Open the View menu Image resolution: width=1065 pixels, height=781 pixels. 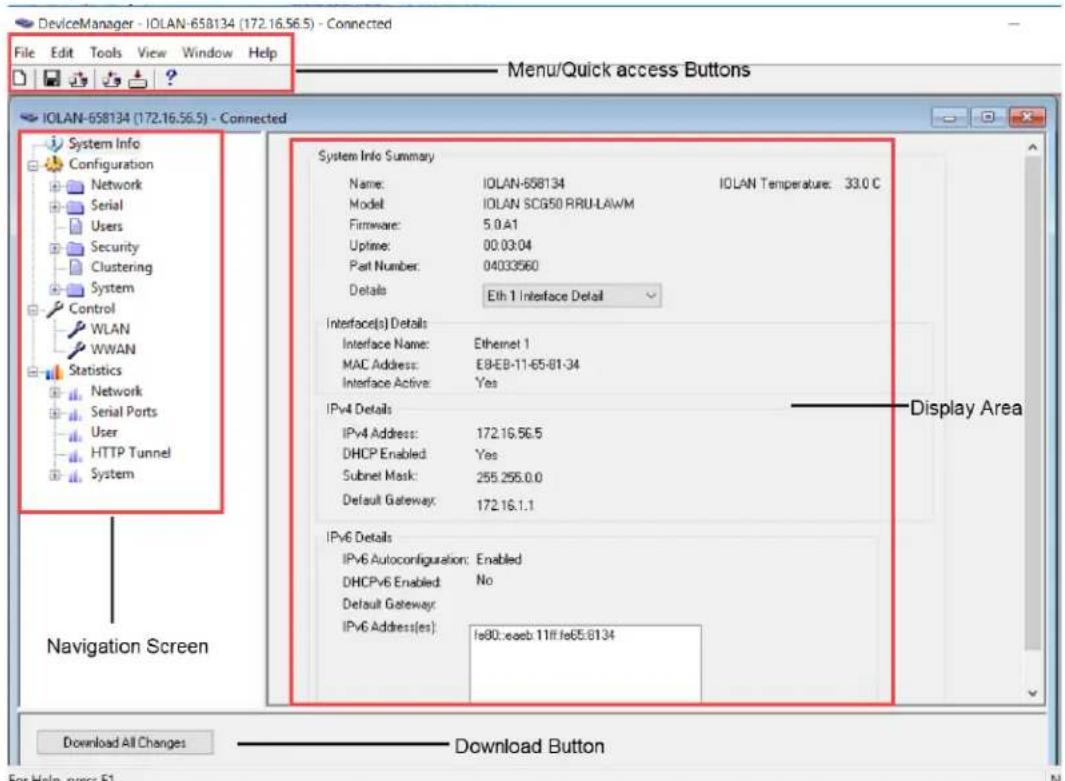pyautogui.click(x=151, y=53)
